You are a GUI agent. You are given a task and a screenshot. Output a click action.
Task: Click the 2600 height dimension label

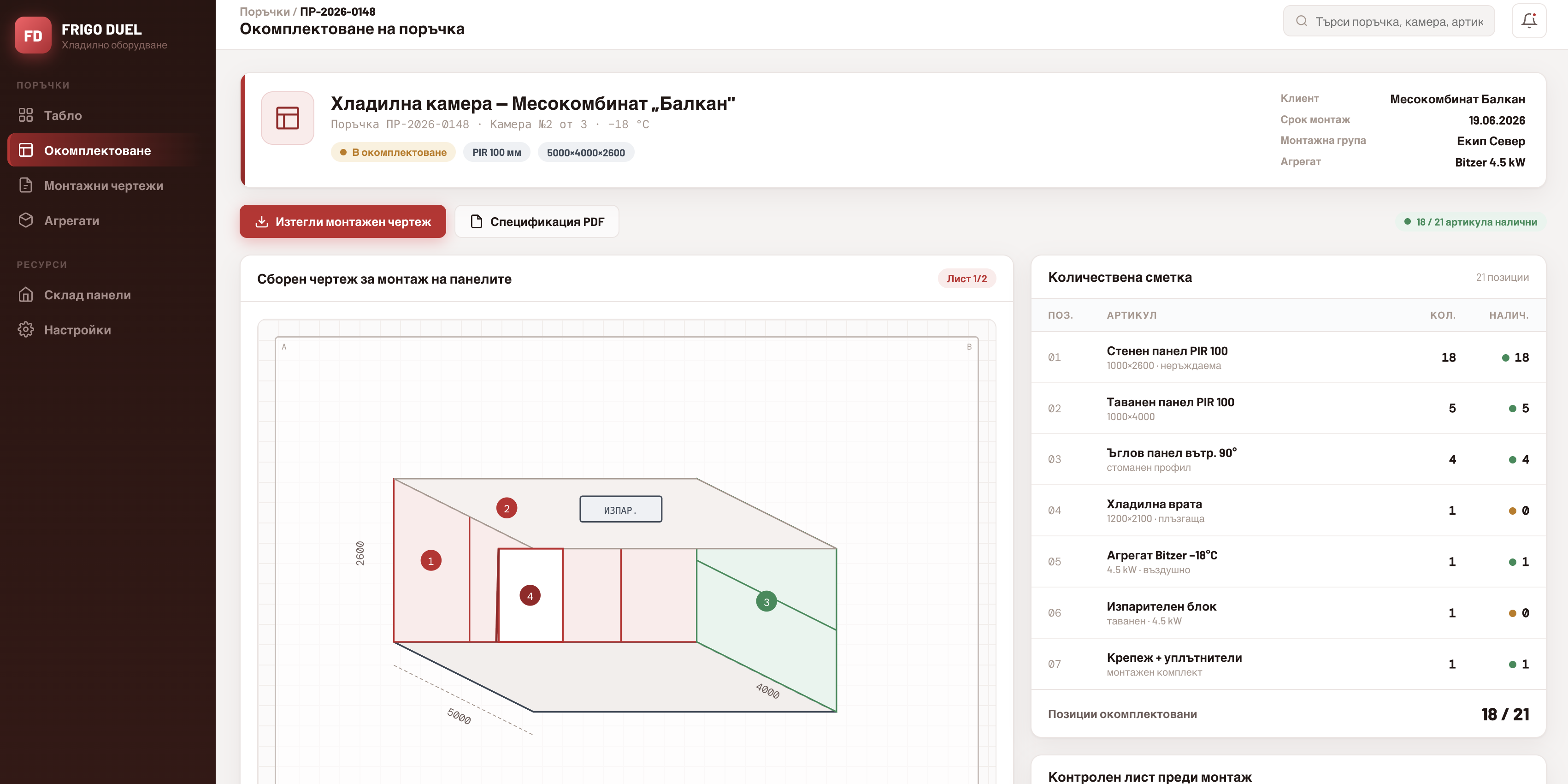[x=360, y=554]
